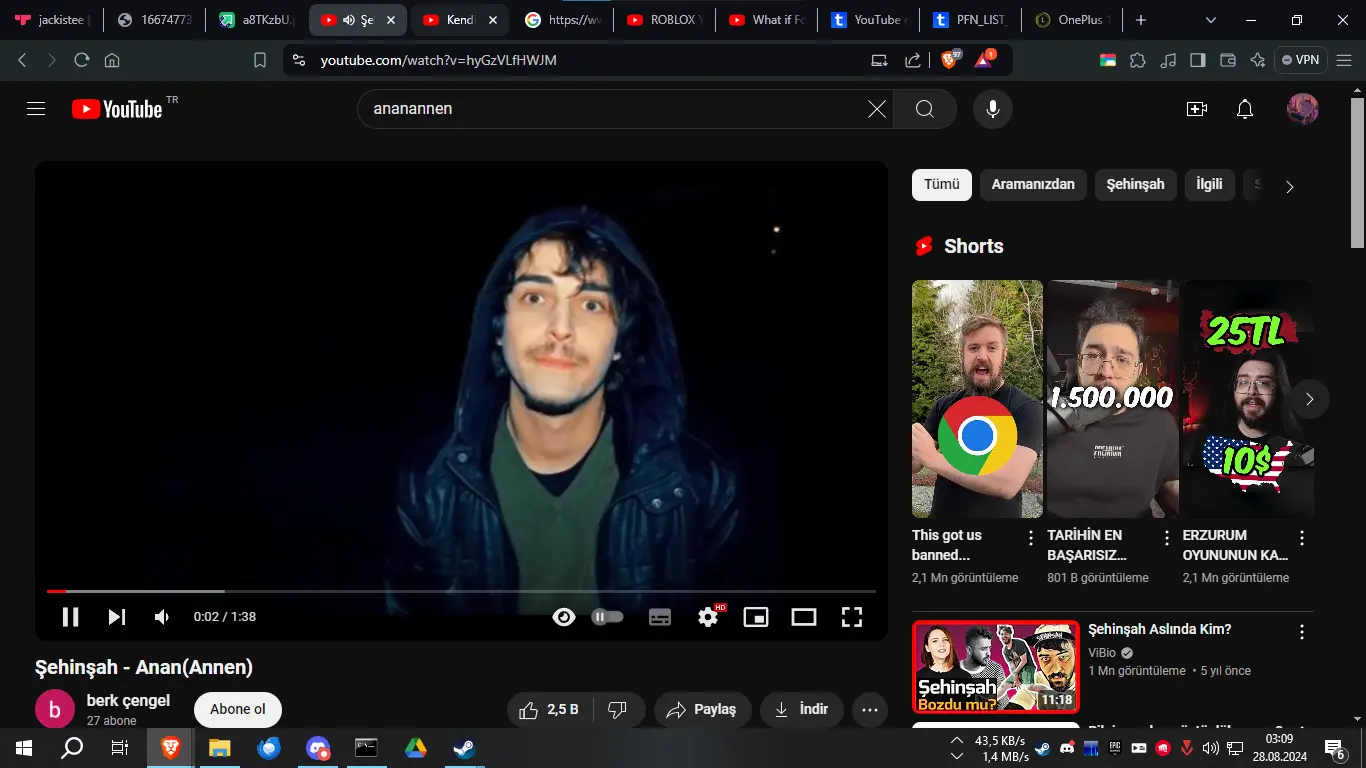
Task: Click the browser address bar URL
Action: [x=438, y=60]
